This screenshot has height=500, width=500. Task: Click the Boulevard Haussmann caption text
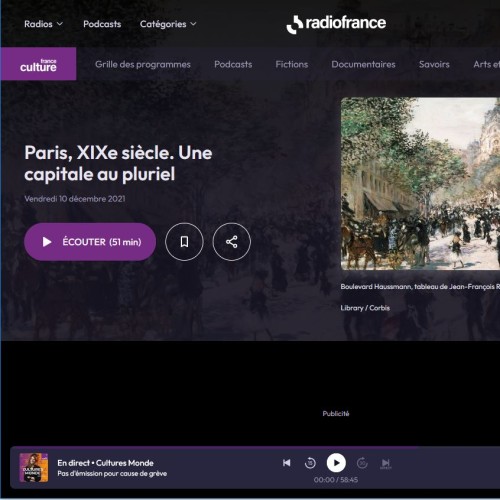pyautogui.click(x=420, y=287)
